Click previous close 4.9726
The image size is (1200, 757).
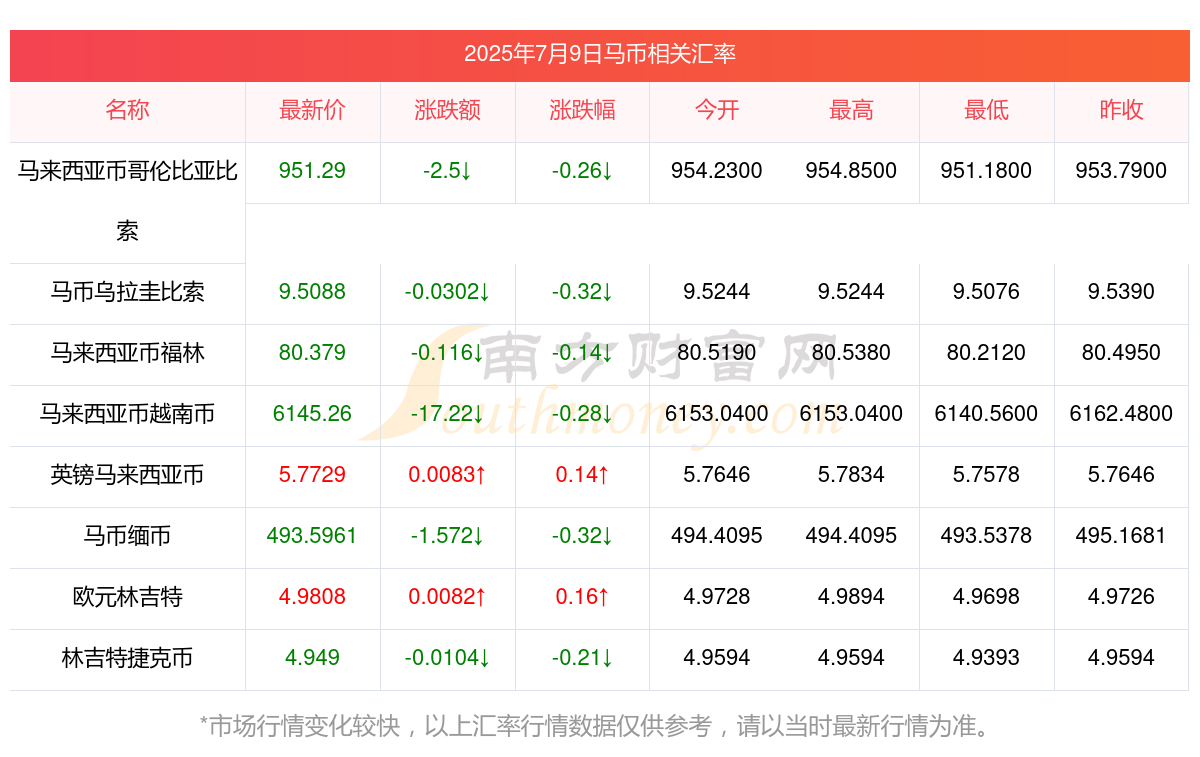(1121, 597)
